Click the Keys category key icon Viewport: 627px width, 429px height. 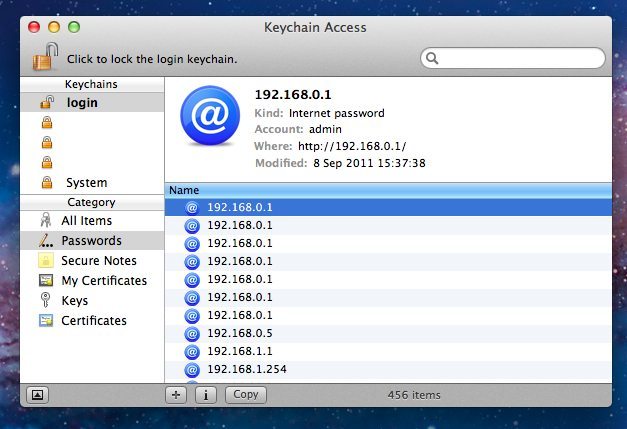click(46, 300)
